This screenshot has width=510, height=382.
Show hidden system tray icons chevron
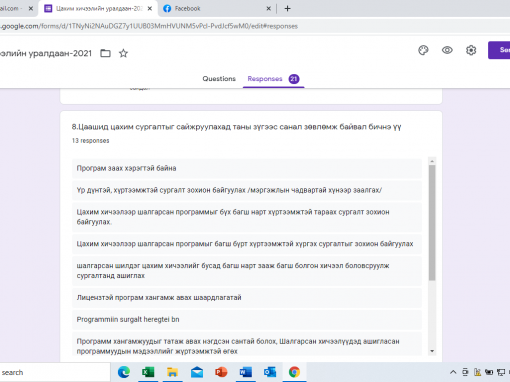[x=453, y=372]
